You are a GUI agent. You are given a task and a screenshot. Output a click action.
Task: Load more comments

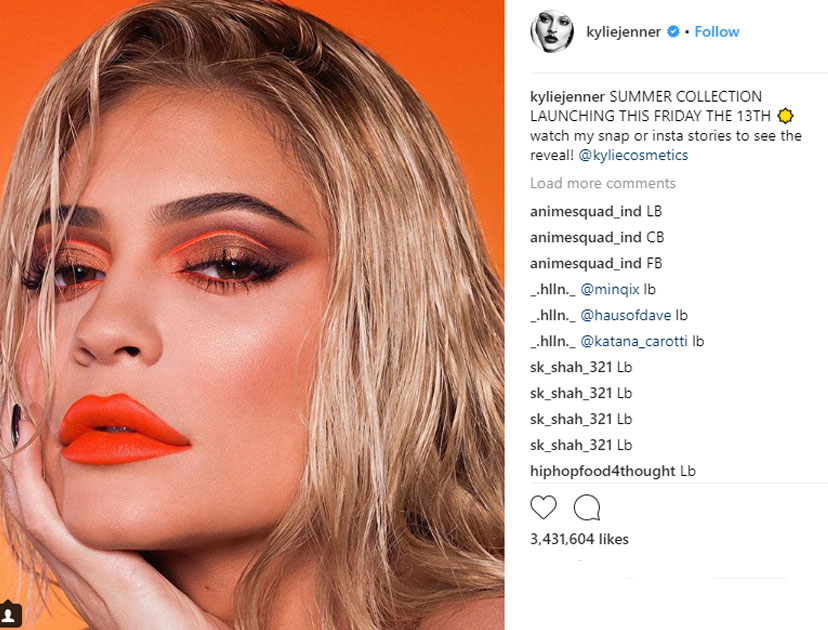coord(603,183)
